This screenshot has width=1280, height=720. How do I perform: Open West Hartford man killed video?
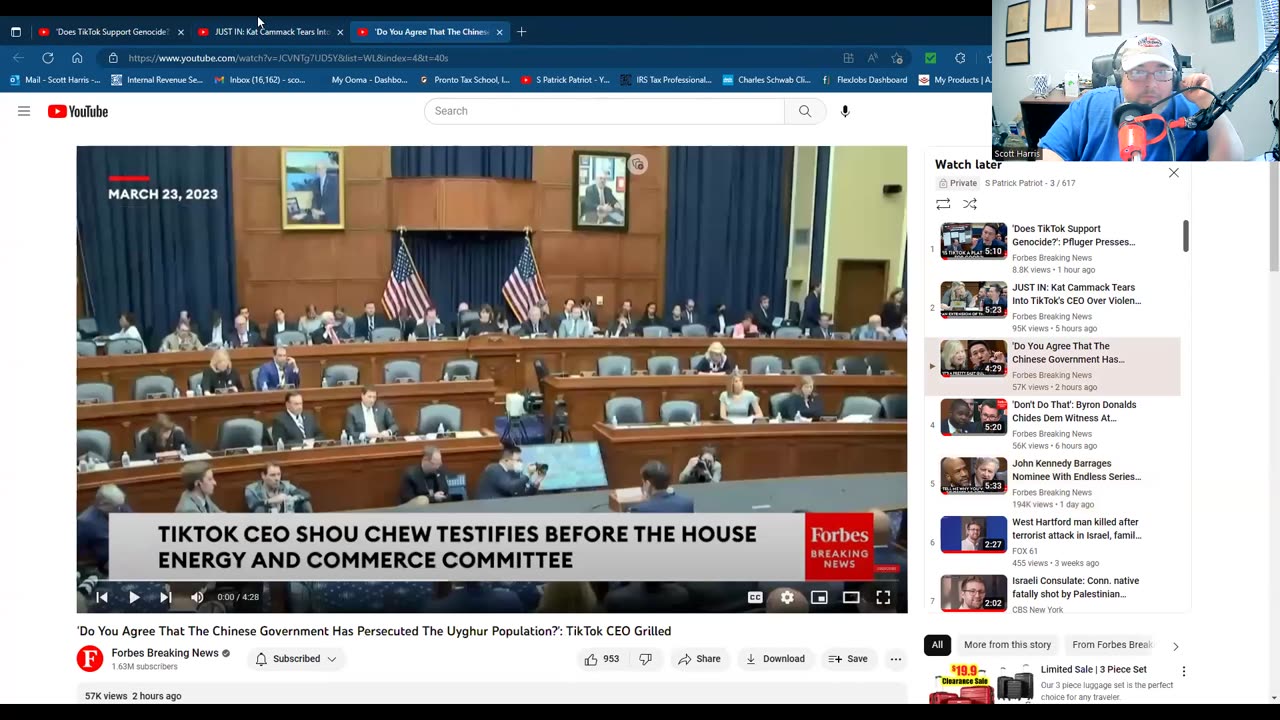tap(1054, 542)
